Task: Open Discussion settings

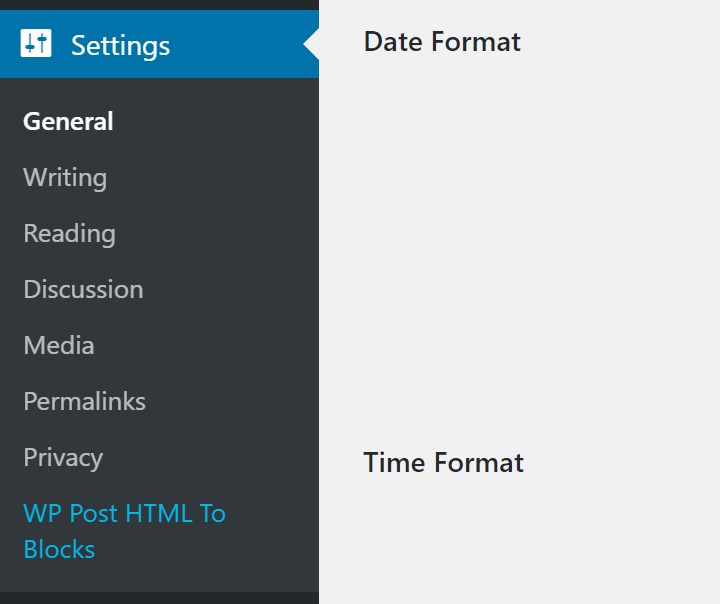Action: tap(83, 289)
